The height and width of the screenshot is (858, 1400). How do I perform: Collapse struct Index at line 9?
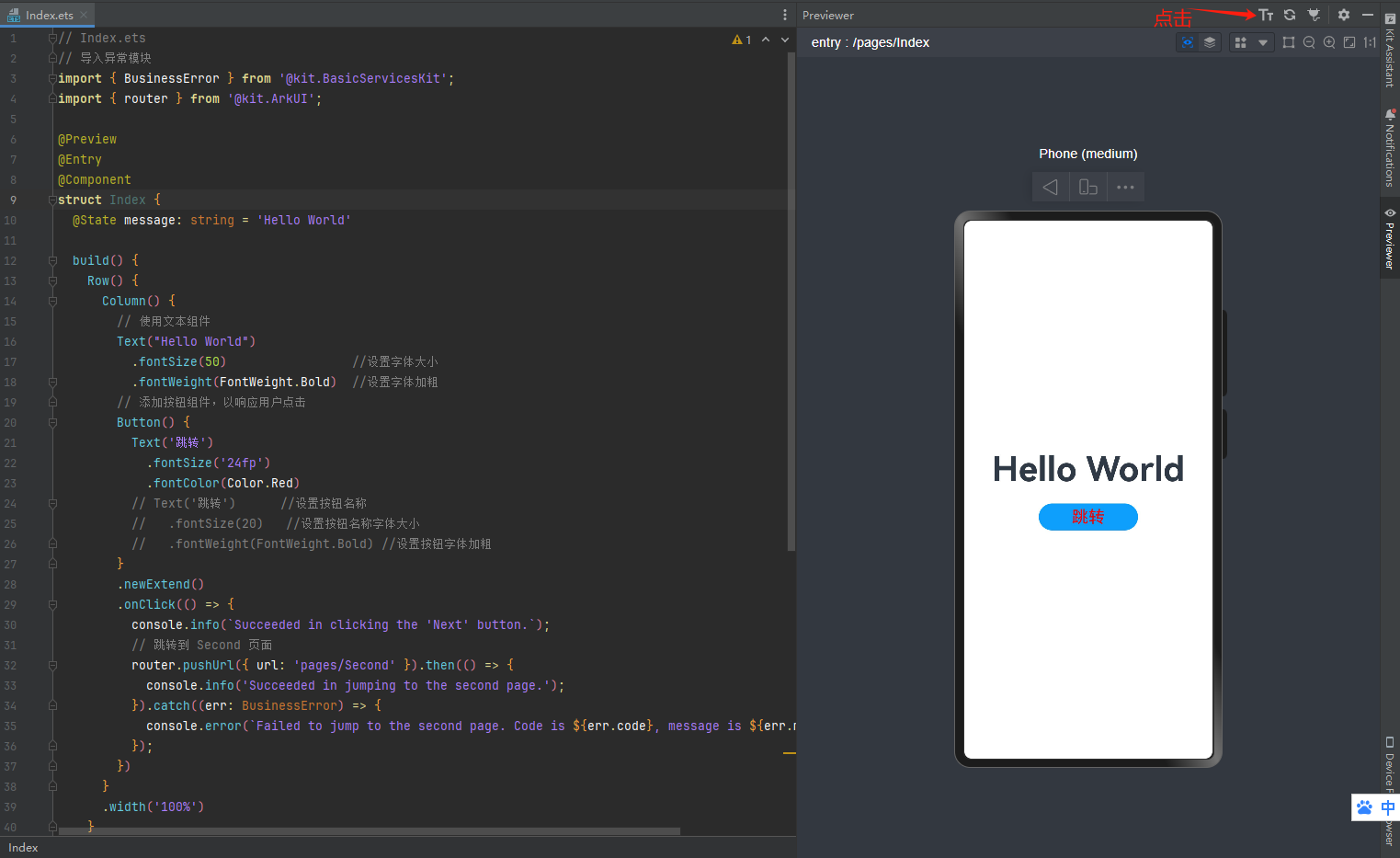pos(52,200)
